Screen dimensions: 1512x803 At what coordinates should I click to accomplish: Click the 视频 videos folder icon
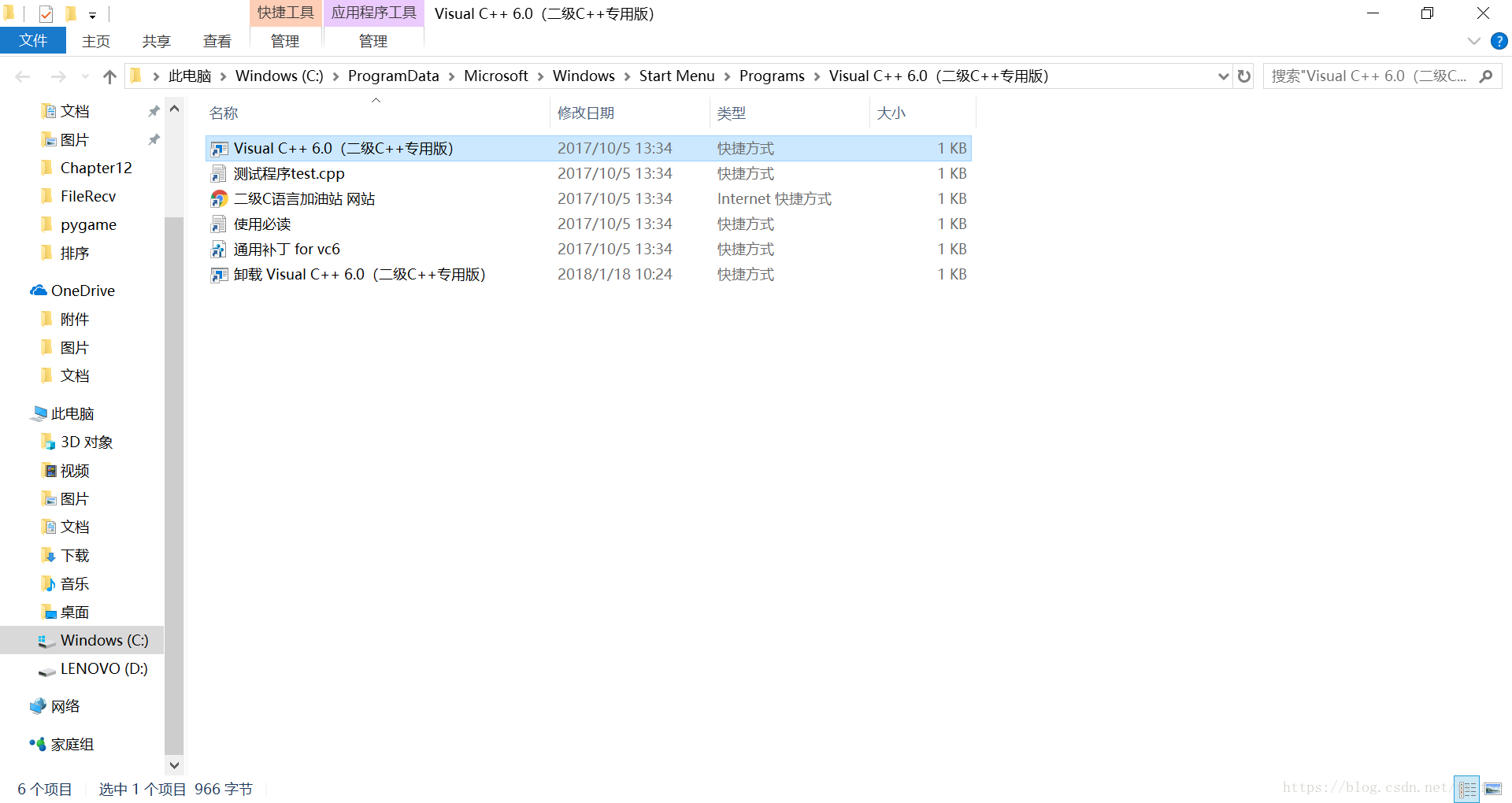point(48,471)
